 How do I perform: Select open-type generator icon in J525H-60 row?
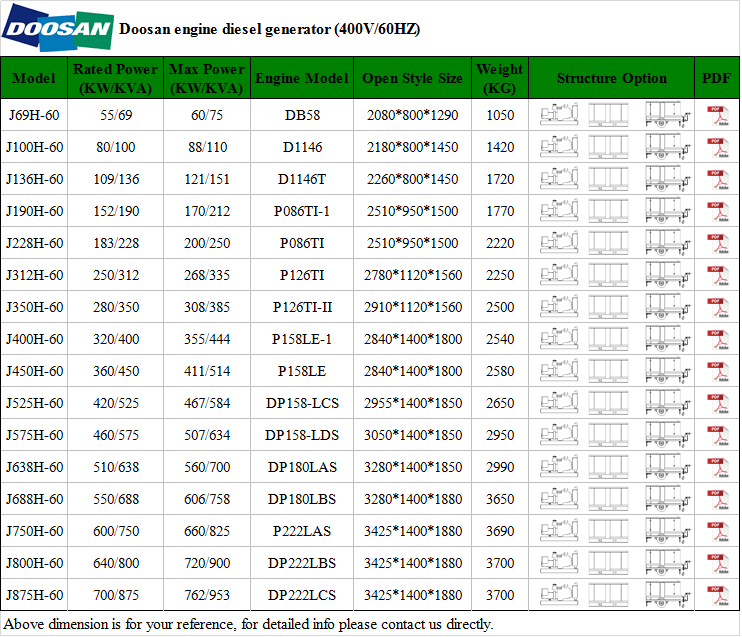coord(559,403)
